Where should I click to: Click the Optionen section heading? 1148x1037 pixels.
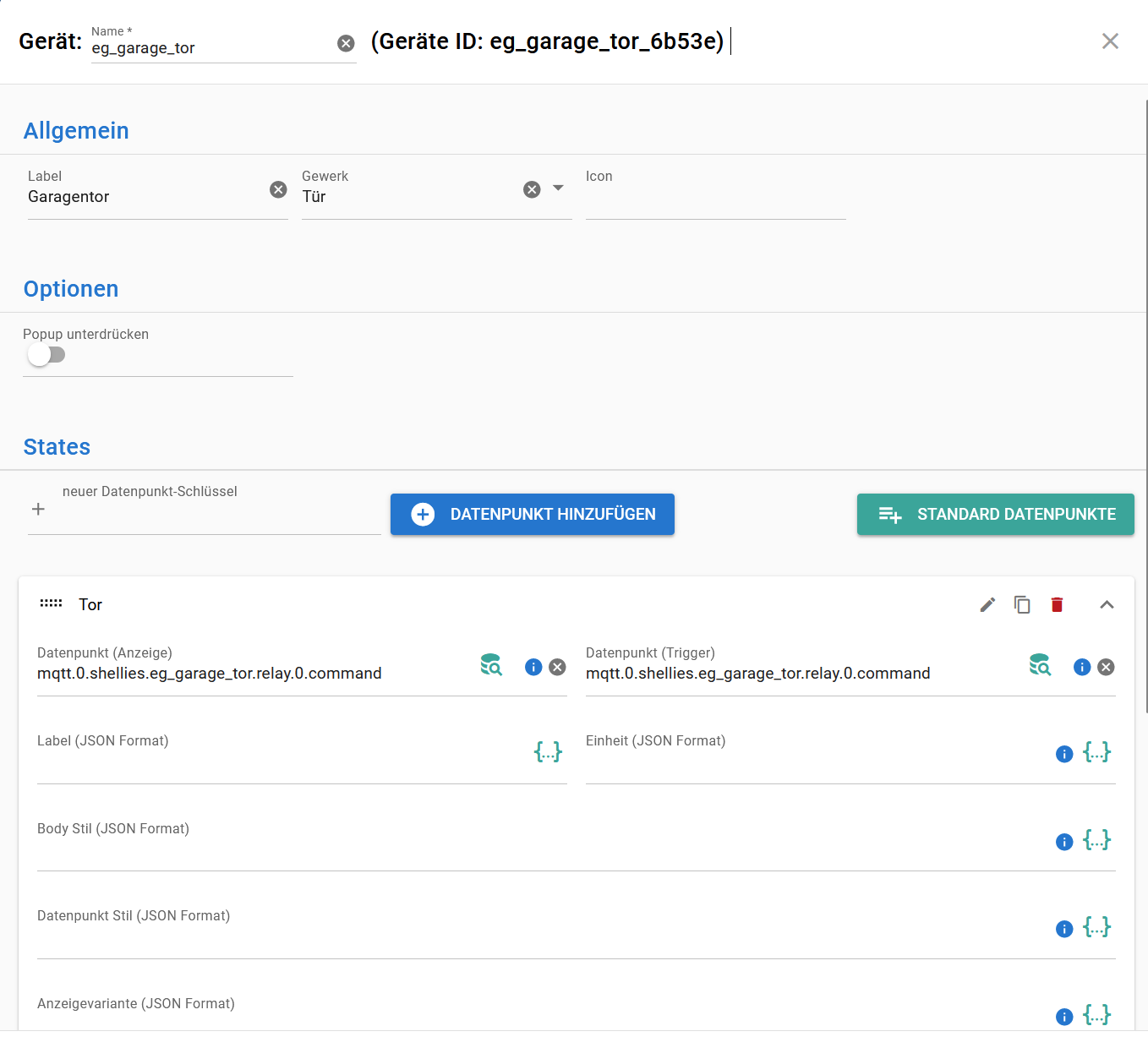pyautogui.click(x=71, y=289)
